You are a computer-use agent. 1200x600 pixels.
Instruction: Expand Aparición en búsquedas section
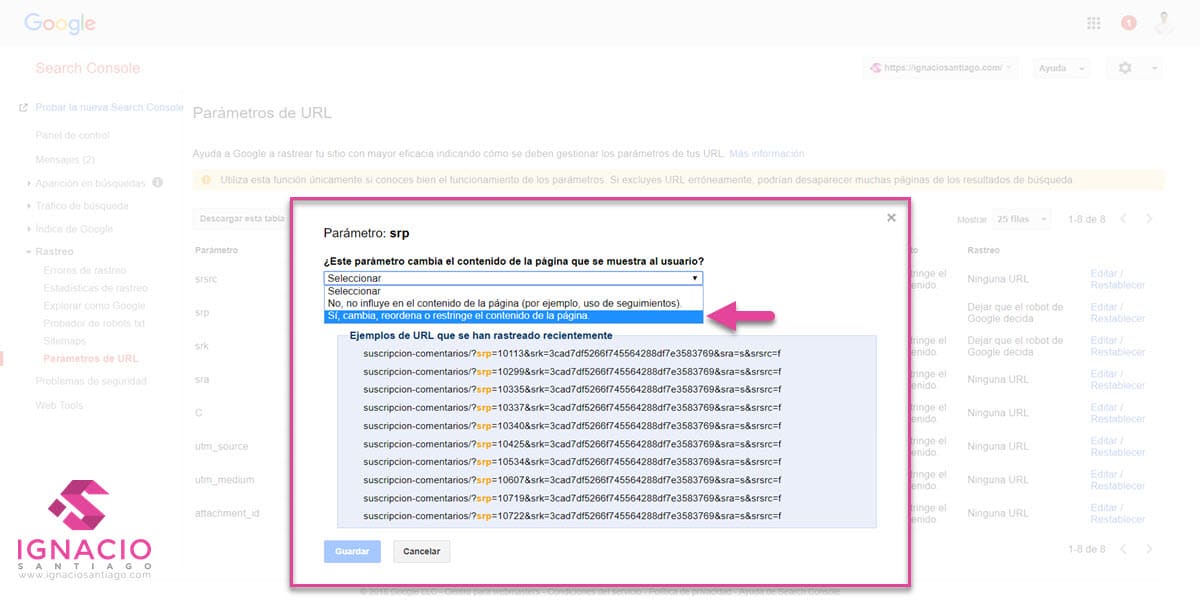click(x=92, y=183)
